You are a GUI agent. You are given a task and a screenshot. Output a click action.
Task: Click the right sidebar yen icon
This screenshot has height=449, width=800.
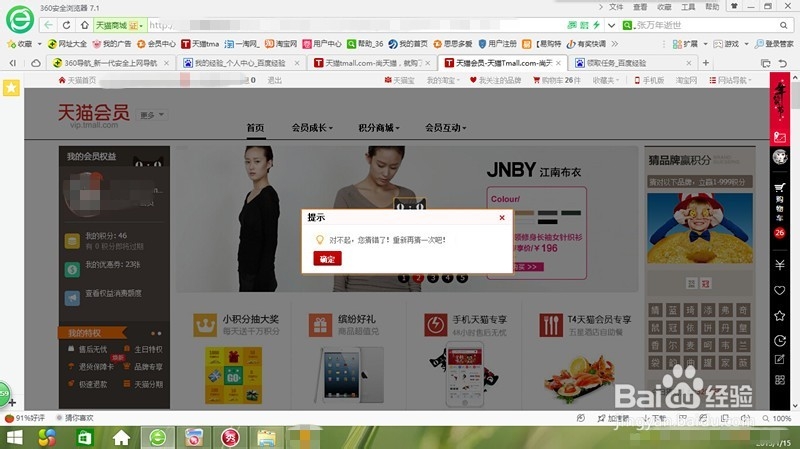click(780, 265)
